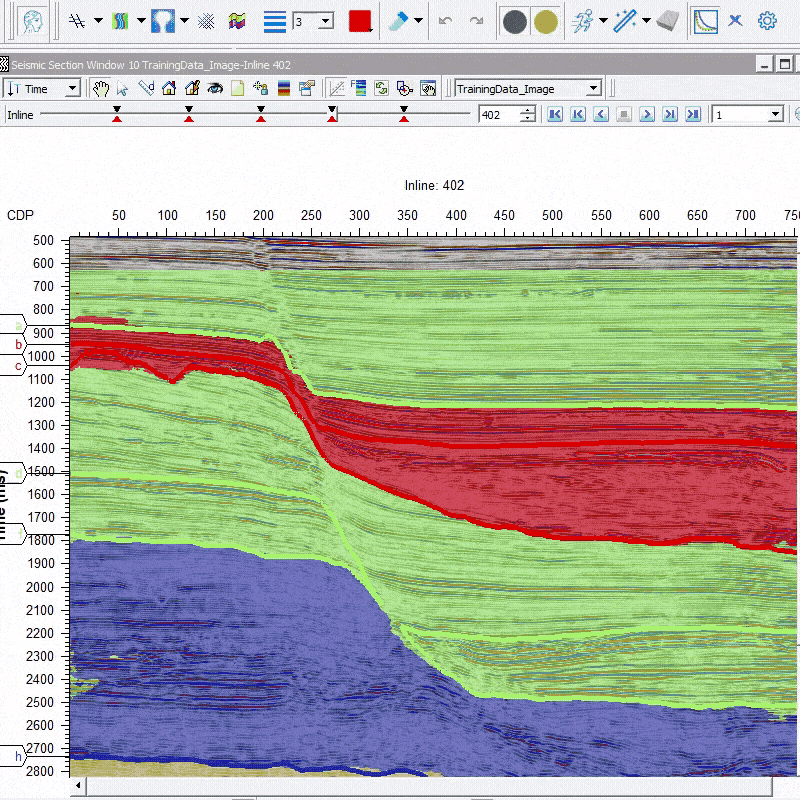Click the running figure auto-track icon
The image size is (800, 800).
583,21
